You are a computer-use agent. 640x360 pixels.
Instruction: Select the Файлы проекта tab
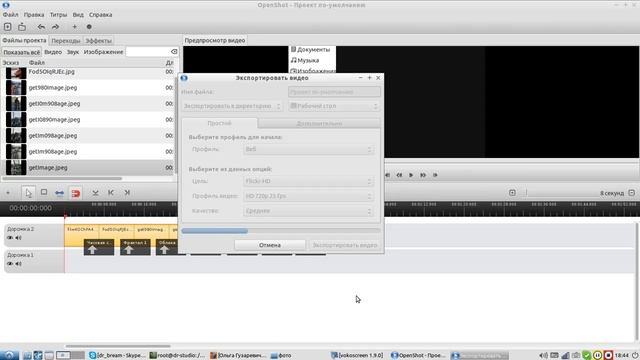coord(24,40)
